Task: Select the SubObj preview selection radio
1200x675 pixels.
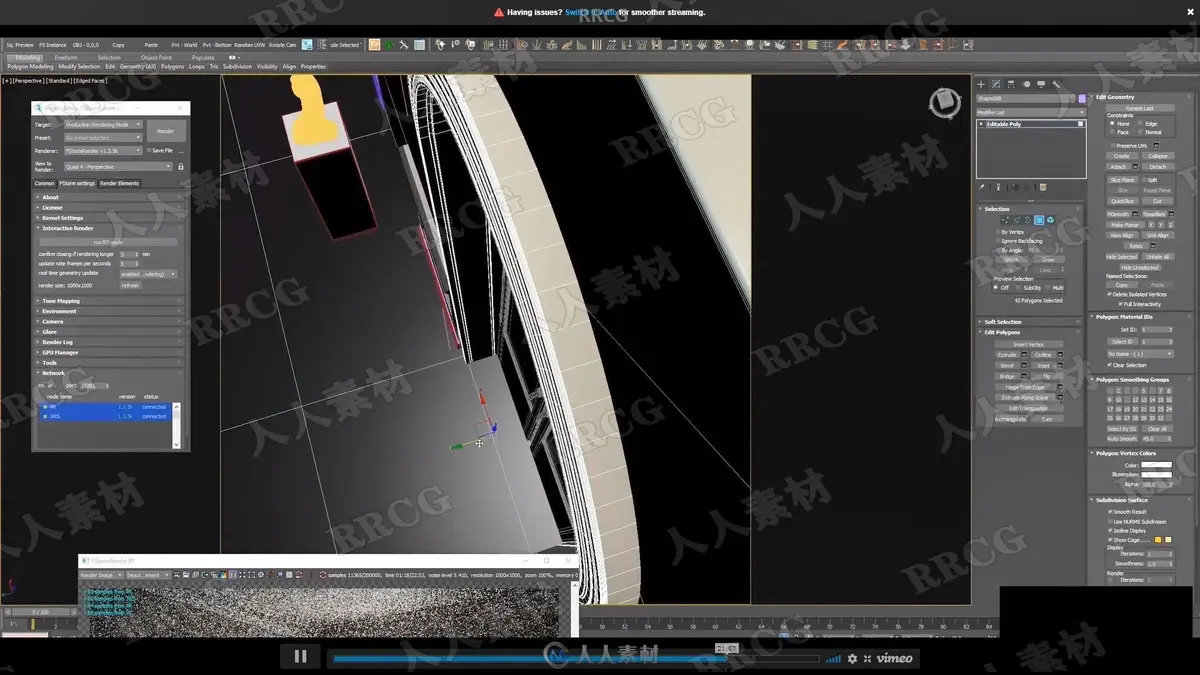Action: pos(1018,288)
